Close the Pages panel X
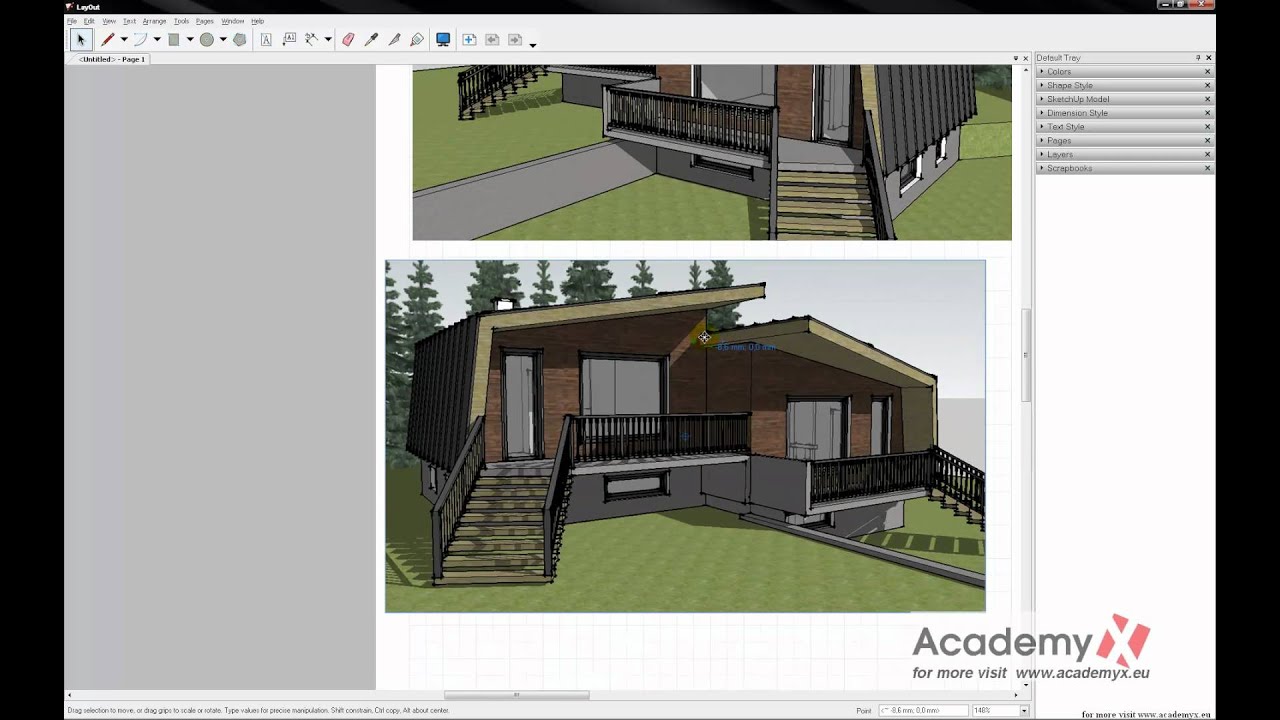The width and height of the screenshot is (1280, 720). (1207, 141)
